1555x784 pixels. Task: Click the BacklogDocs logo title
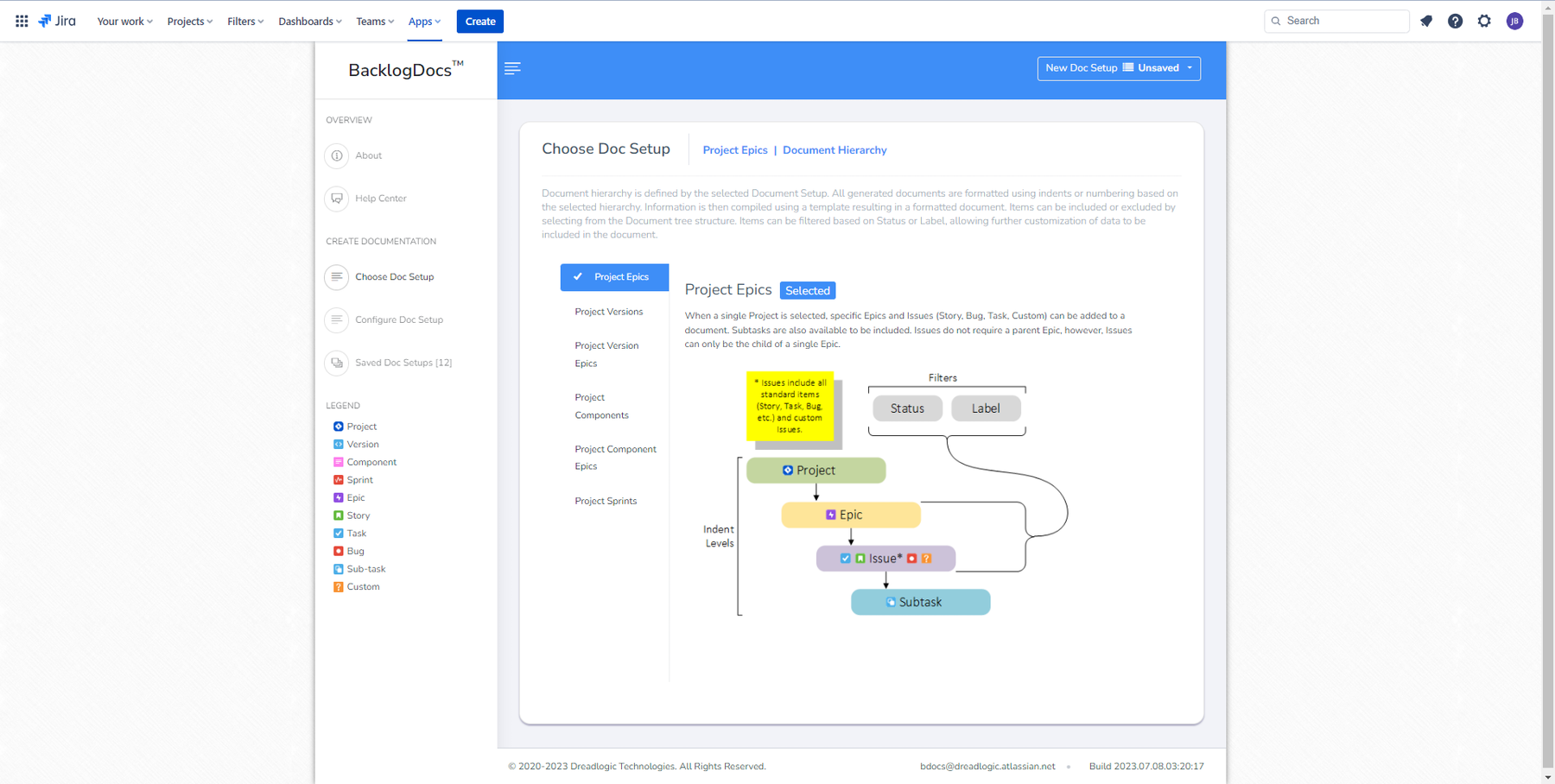pos(406,69)
